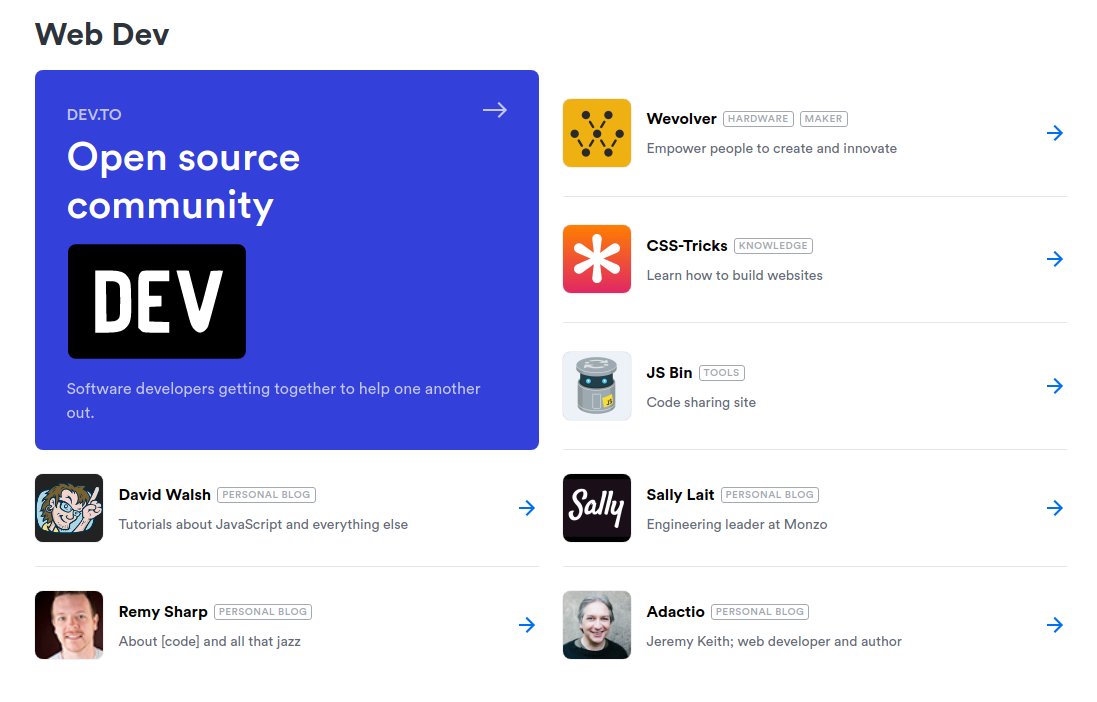Click the KNOWLEDGE tag on CSS-Tricks

point(773,246)
